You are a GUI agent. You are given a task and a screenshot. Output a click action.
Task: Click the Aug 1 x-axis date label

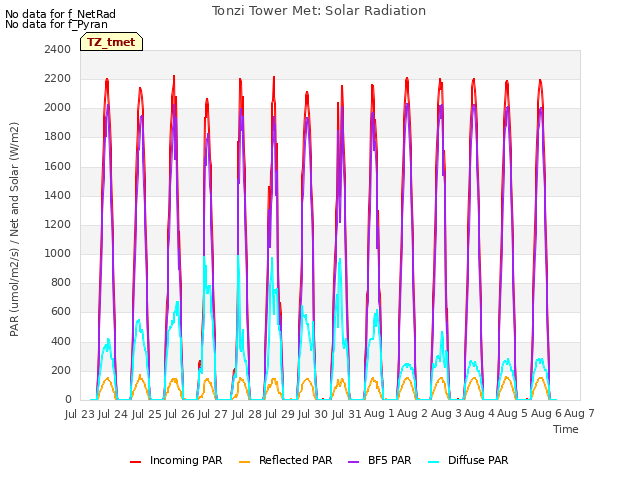coord(379,414)
